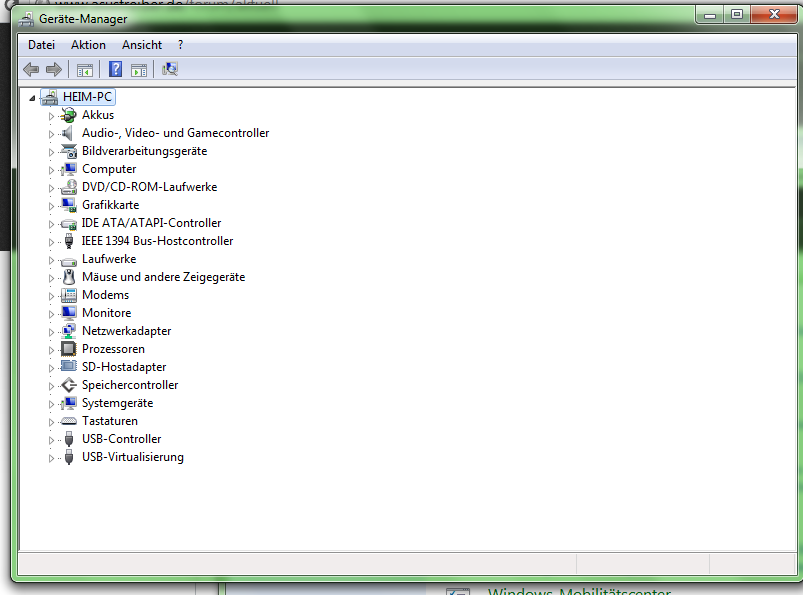Expand the Systemgeräte node

click(51, 404)
